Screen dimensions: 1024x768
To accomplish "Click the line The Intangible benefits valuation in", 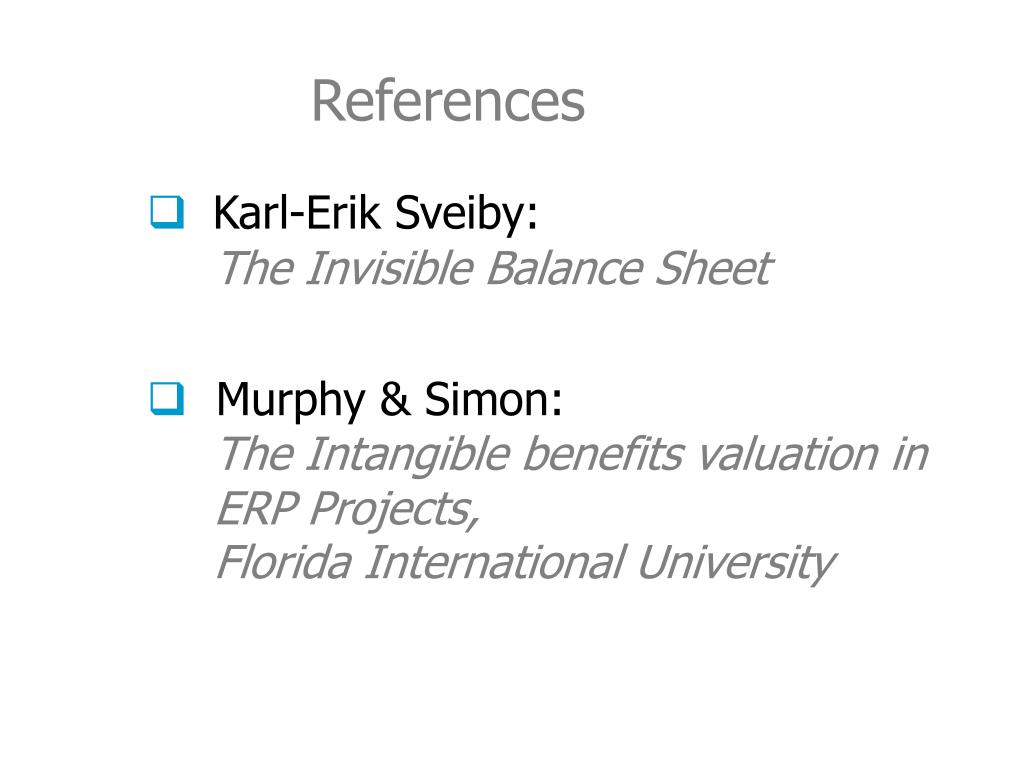I will point(573,455).
